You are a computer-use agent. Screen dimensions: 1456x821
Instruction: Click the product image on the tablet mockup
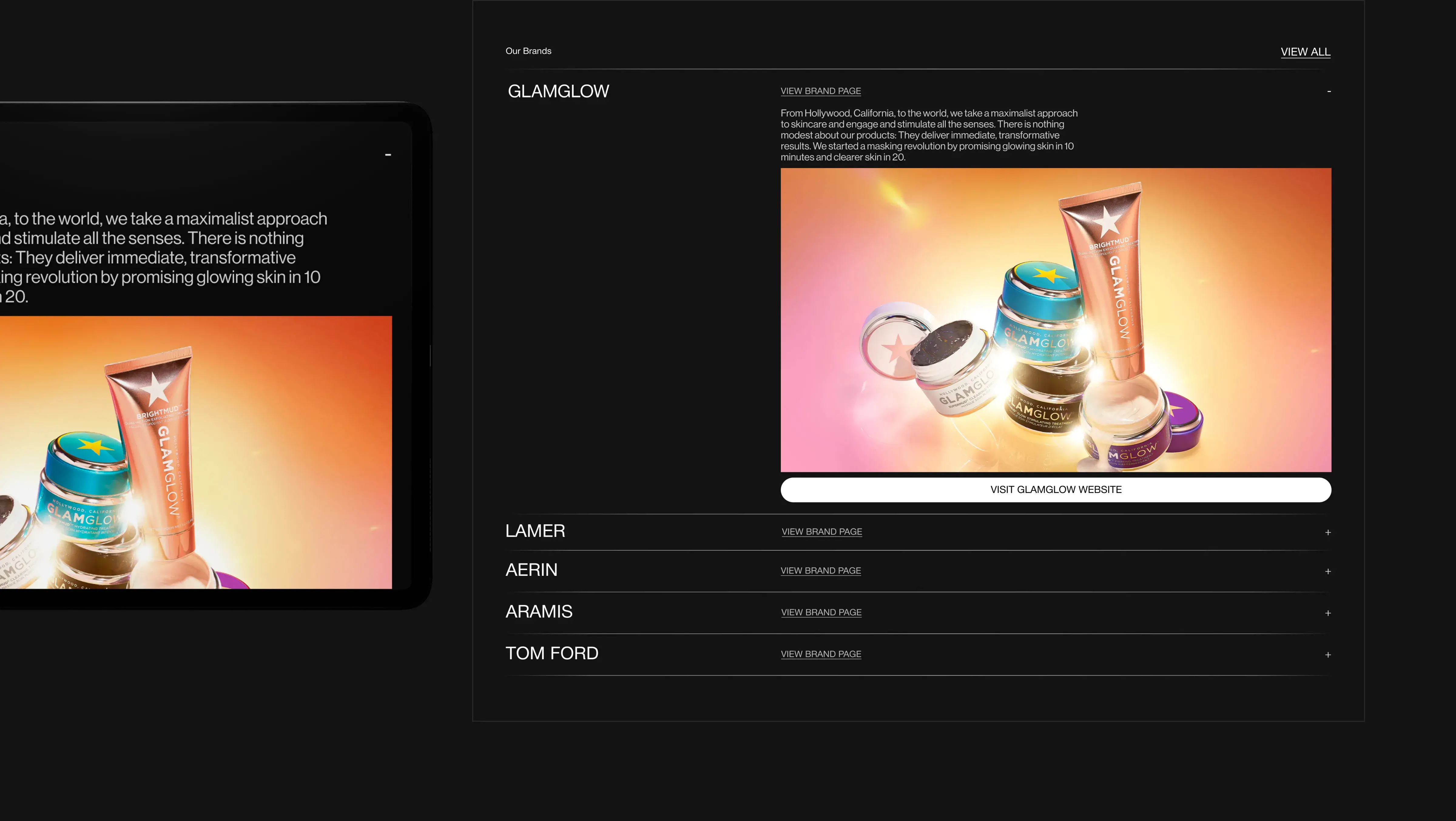pyautogui.click(x=195, y=452)
